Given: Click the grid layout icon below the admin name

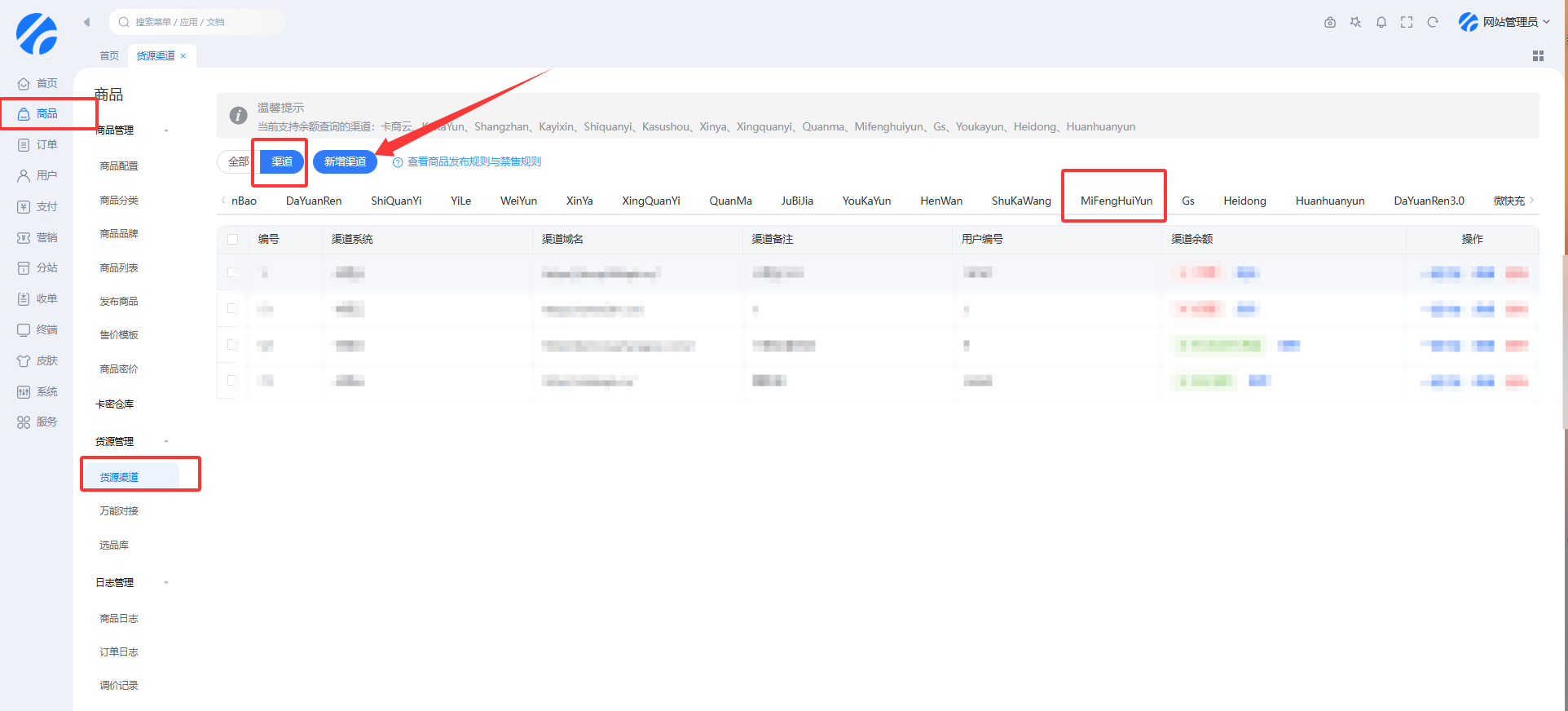Looking at the screenshot, I should (1538, 55).
